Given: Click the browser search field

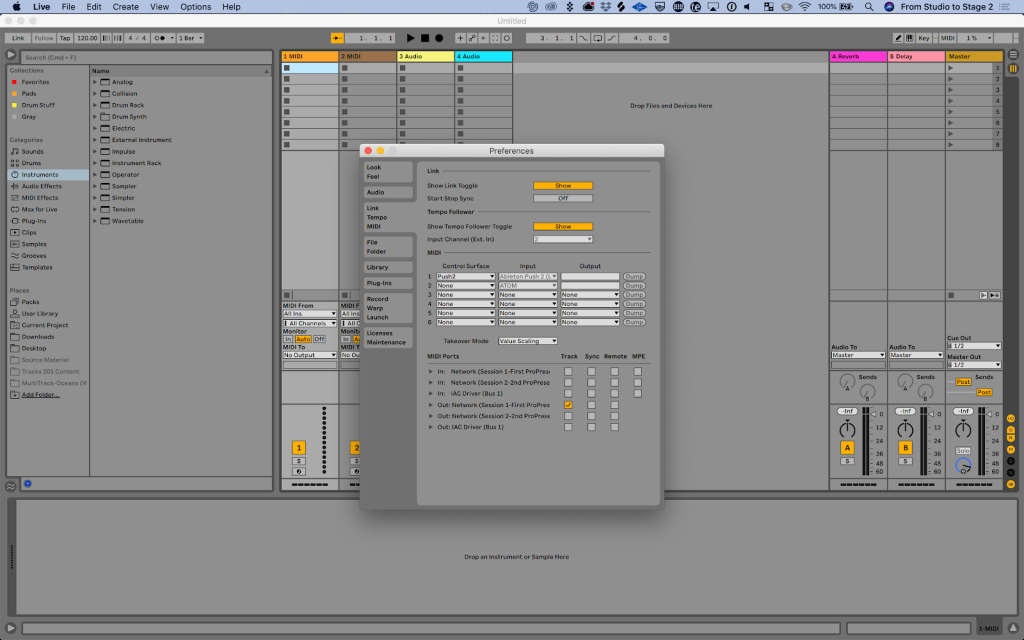Looking at the screenshot, I should 146,57.
